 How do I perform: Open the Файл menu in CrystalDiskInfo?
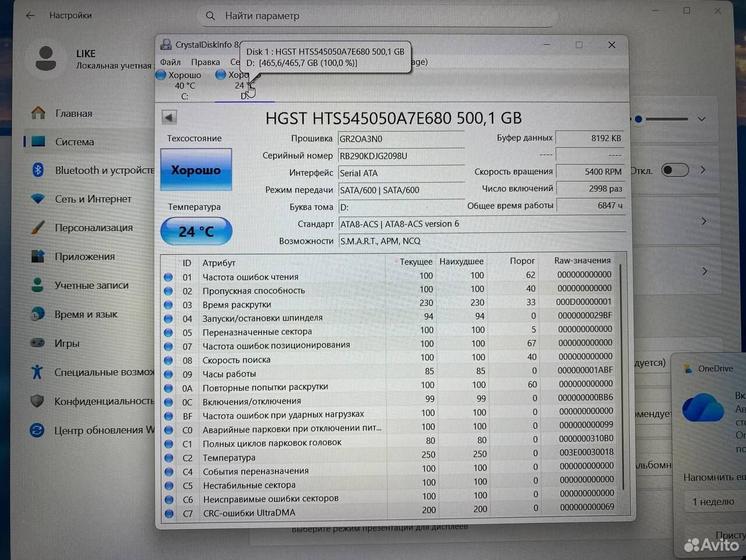170,61
